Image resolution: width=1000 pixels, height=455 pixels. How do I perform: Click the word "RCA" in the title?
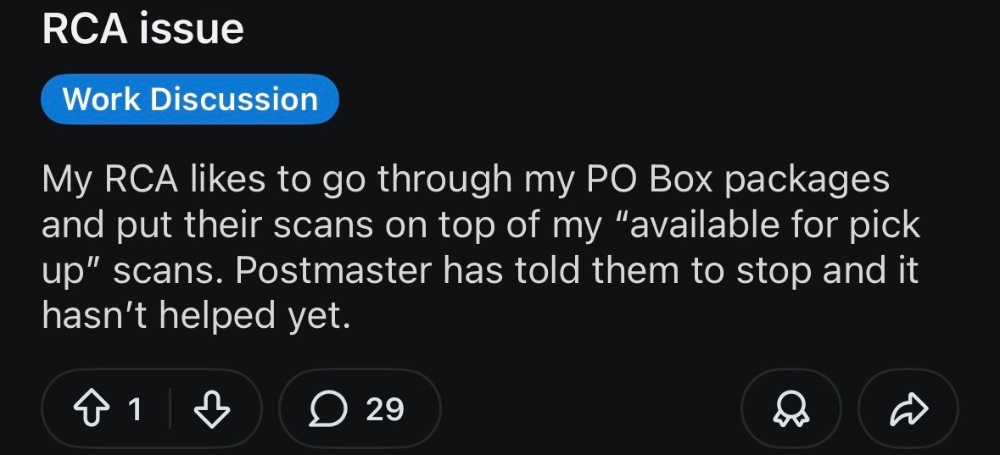84,30
